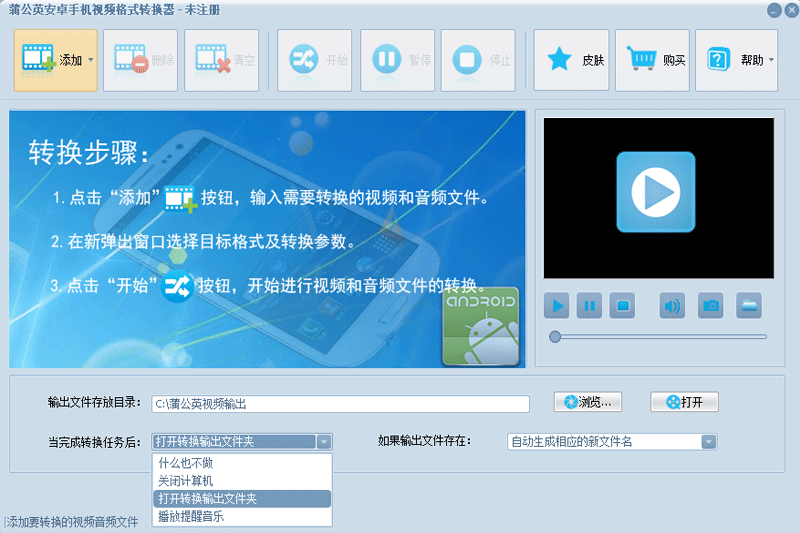Open the 皮肤 (Skin) star button
800x533 pixels.
571,60
